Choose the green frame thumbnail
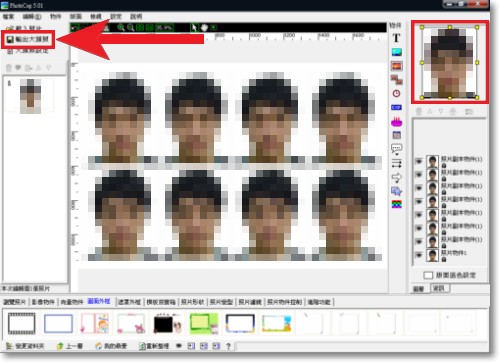Screen dimensions: 499x362 tap(204, 323)
